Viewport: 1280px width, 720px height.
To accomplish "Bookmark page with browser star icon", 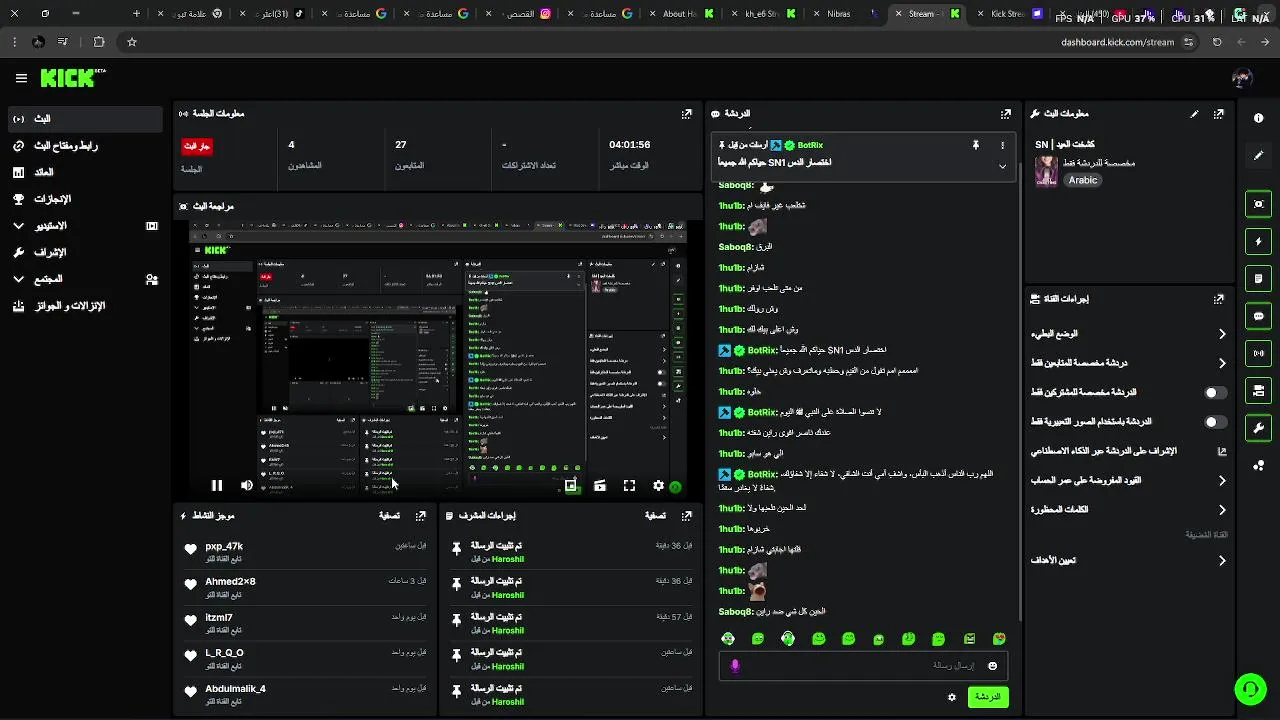I will coord(131,42).
